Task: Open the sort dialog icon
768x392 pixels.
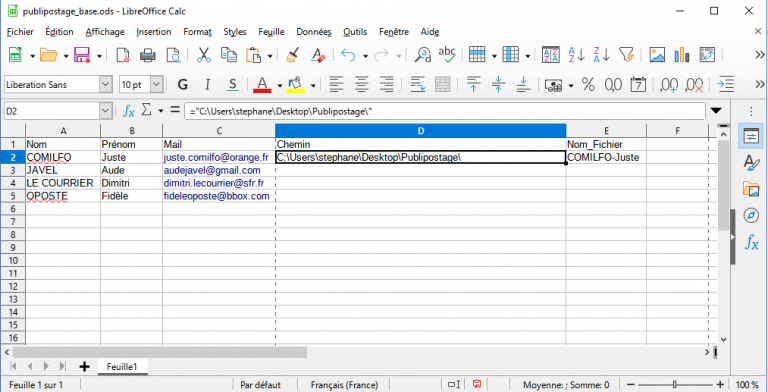Action: pos(551,55)
